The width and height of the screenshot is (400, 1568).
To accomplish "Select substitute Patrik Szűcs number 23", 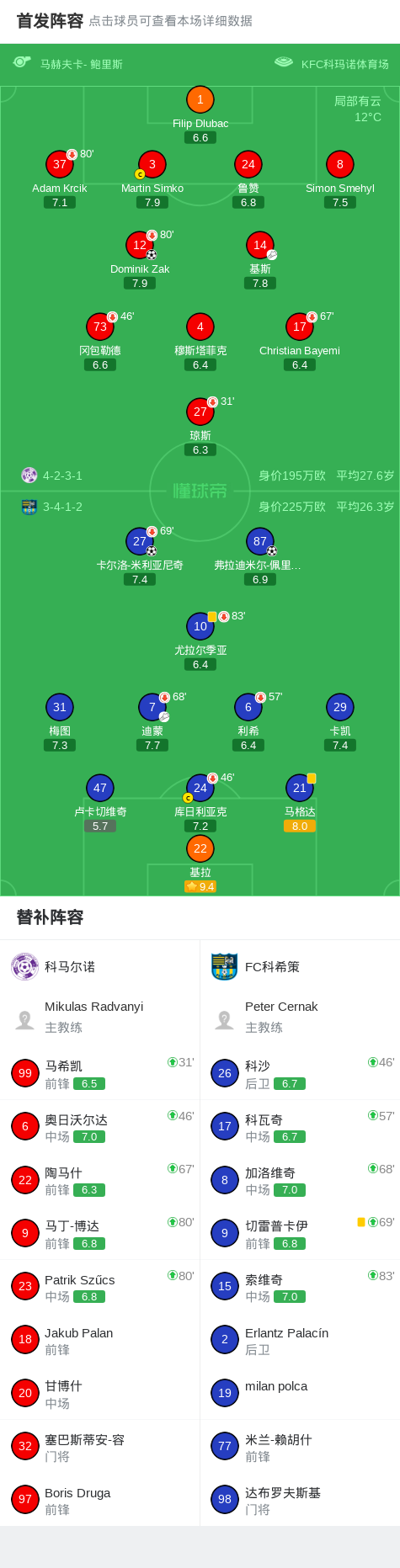I will tap(99, 1286).
